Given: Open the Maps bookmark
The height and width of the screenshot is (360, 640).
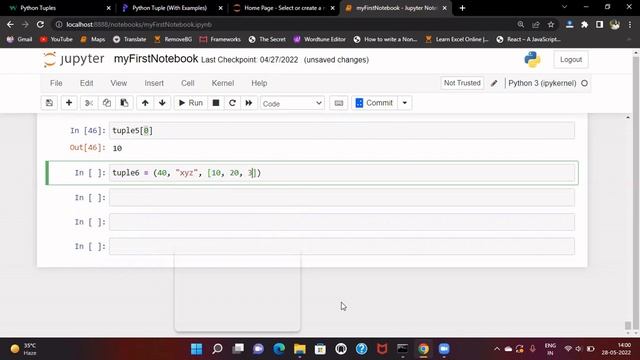Looking at the screenshot, I should (x=93, y=39).
